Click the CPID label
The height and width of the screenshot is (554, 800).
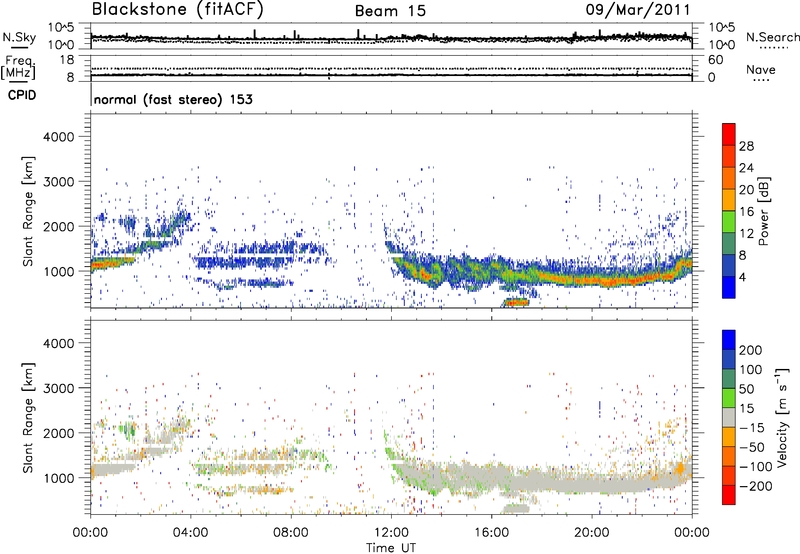[x=22, y=95]
